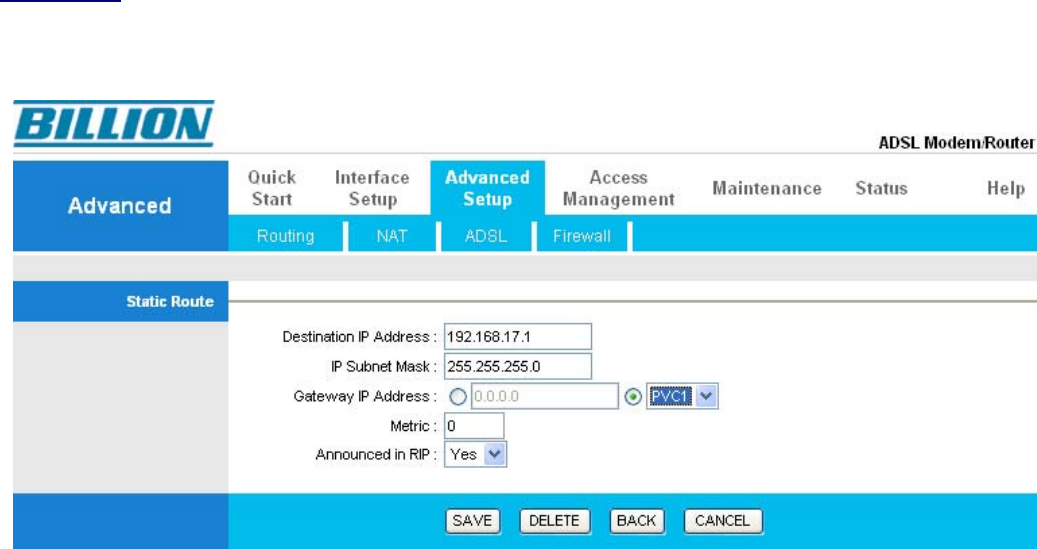Screen dimensions: 1037x549
Task: Click the Destination IP Address label
Action: point(360,337)
